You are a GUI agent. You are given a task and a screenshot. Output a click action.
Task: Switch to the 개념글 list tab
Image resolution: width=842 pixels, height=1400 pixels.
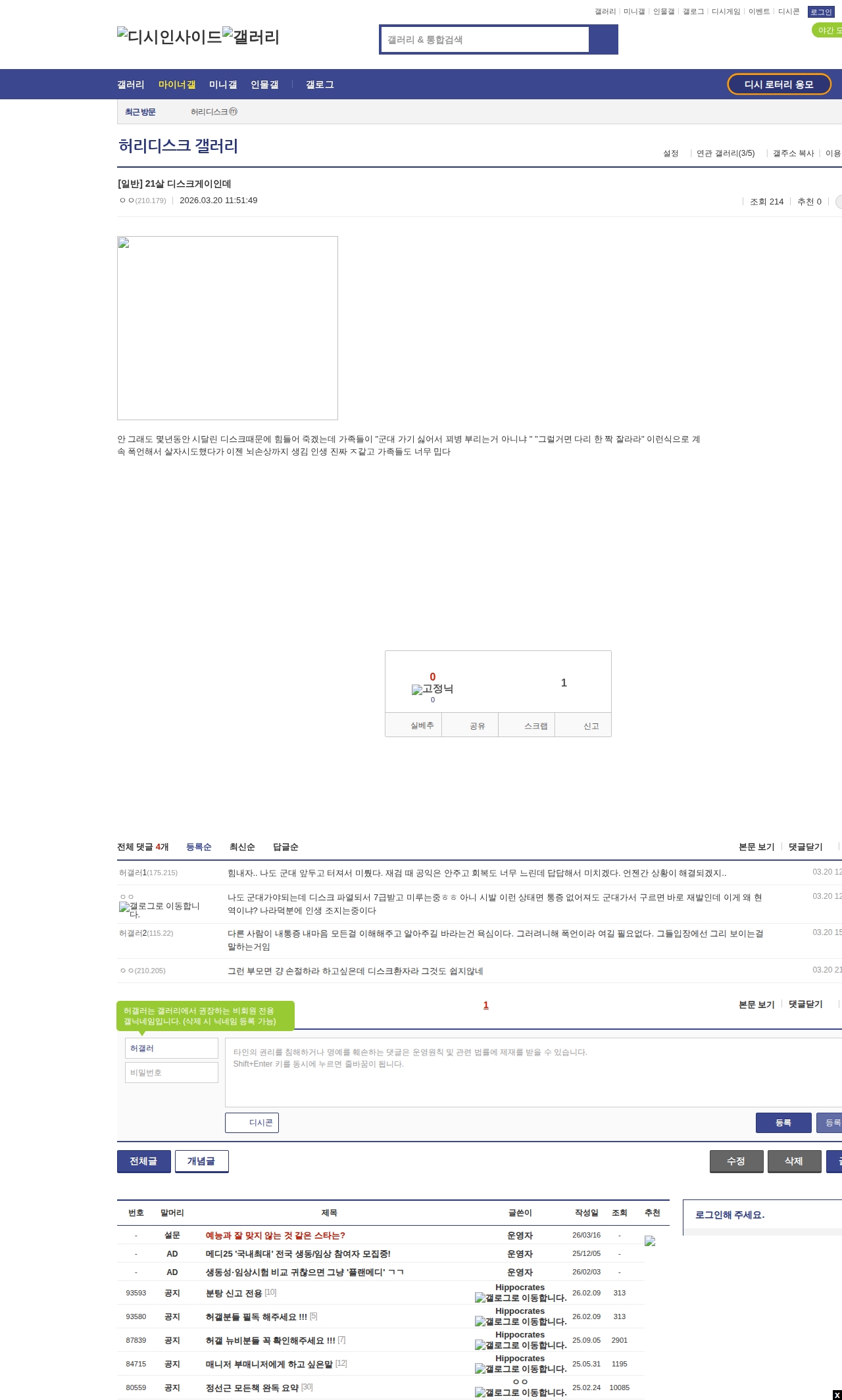click(x=202, y=1161)
